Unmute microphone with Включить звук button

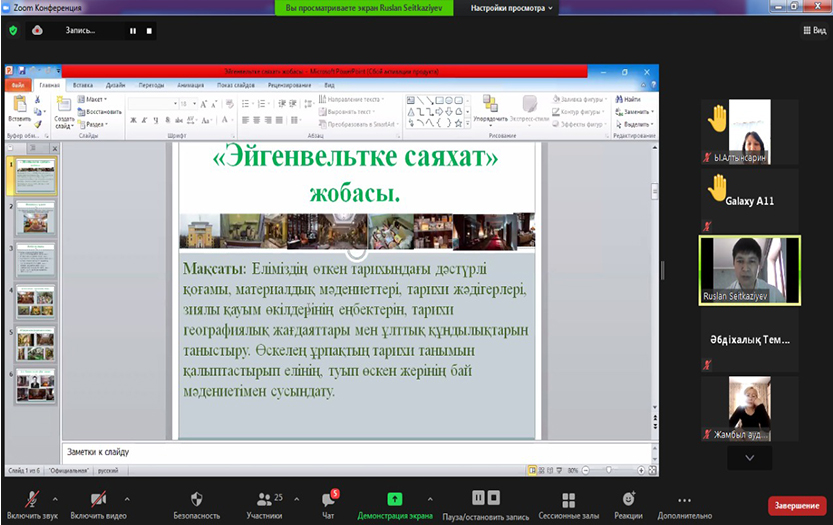click(32, 499)
